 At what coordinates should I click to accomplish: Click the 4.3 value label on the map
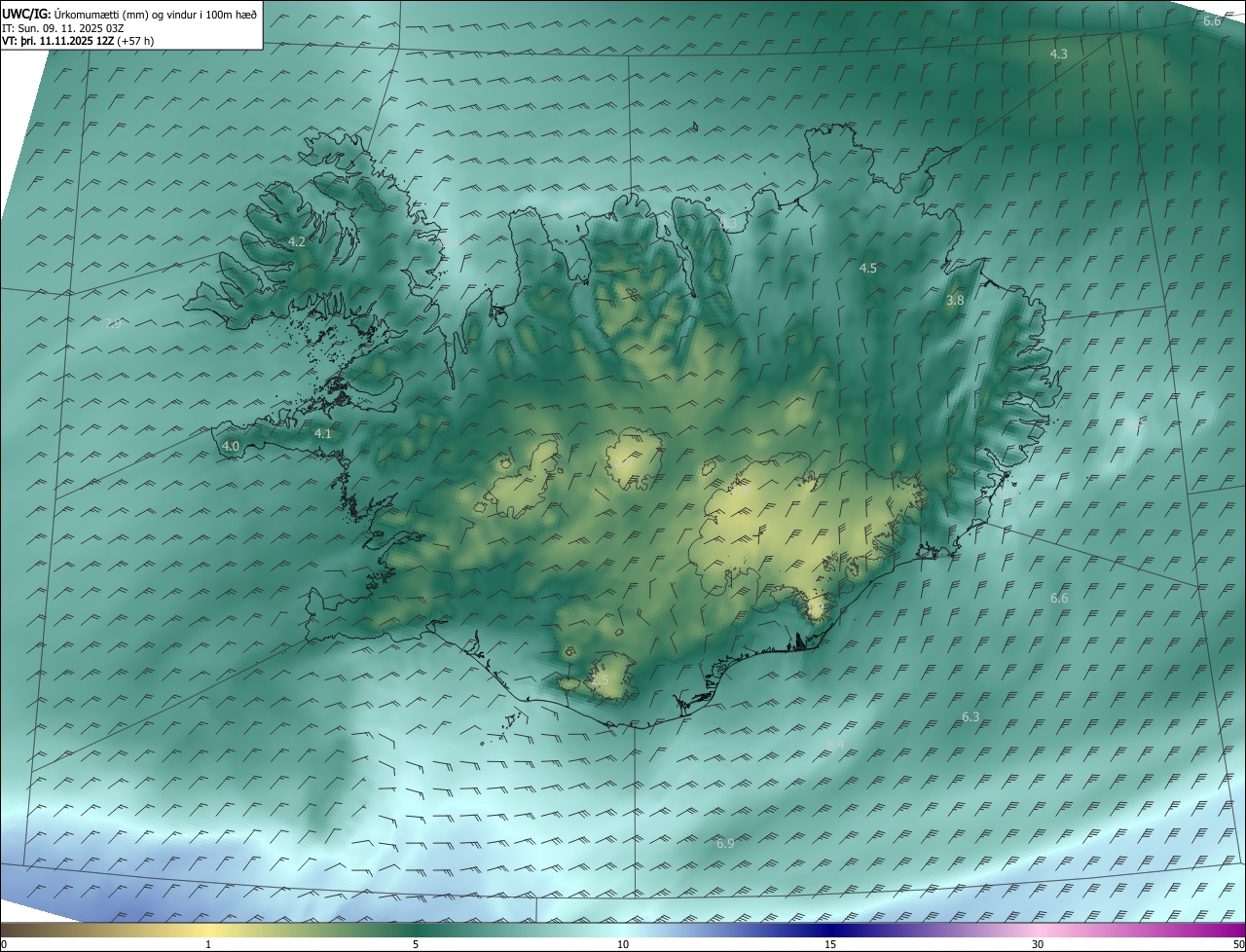coord(1058,55)
